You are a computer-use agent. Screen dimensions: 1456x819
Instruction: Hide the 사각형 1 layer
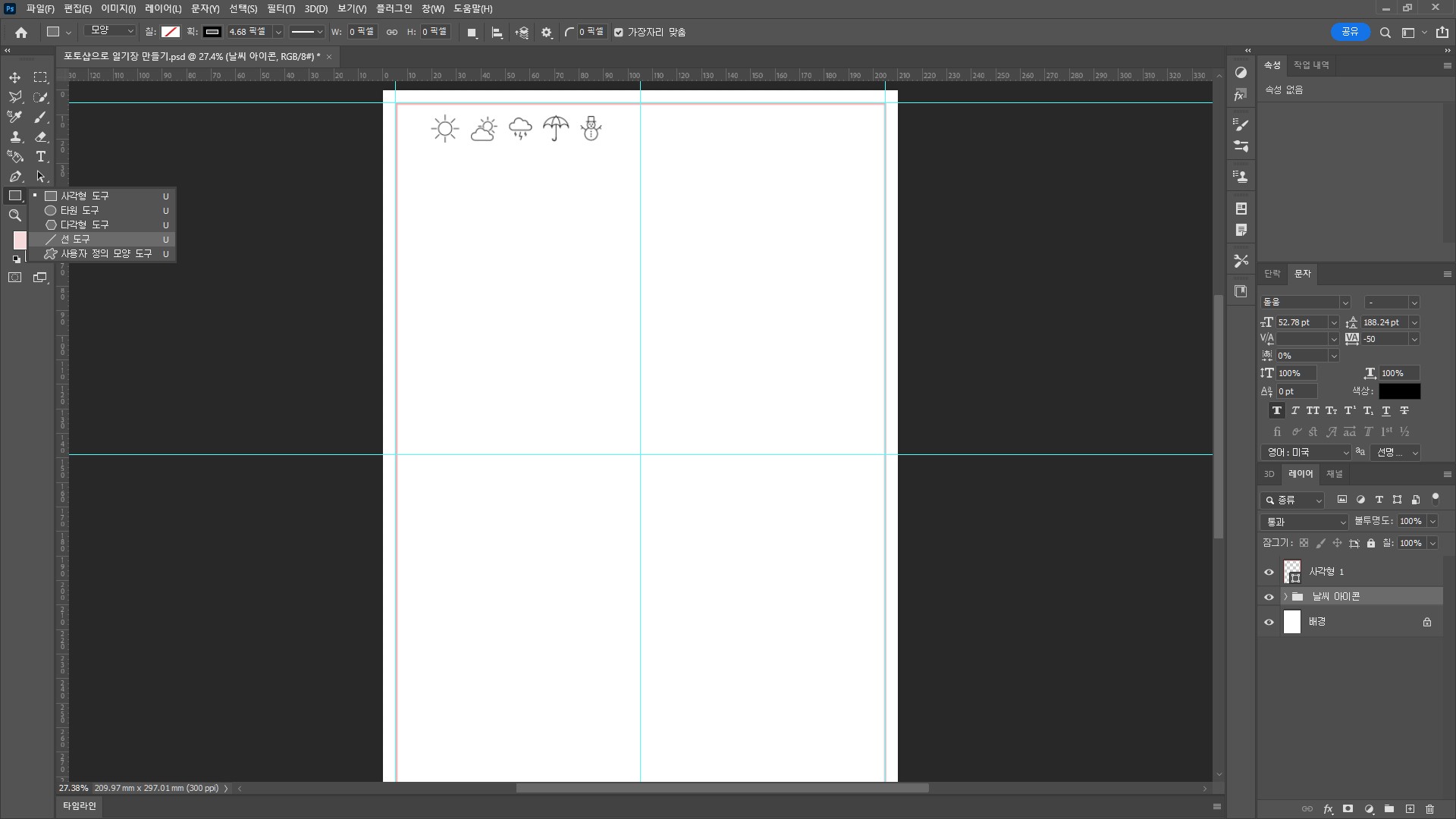[1269, 572]
